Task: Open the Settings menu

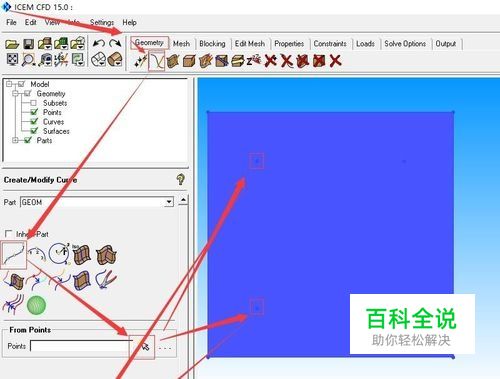Action: click(102, 22)
